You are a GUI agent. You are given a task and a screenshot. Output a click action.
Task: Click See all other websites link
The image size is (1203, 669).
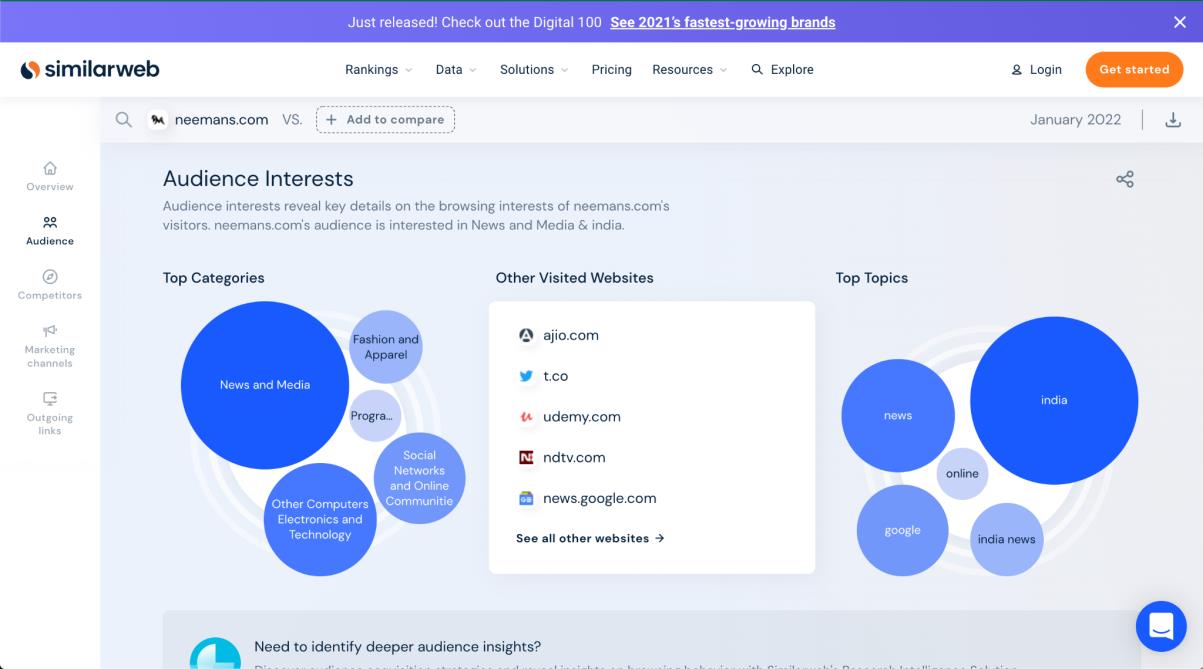point(590,538)
